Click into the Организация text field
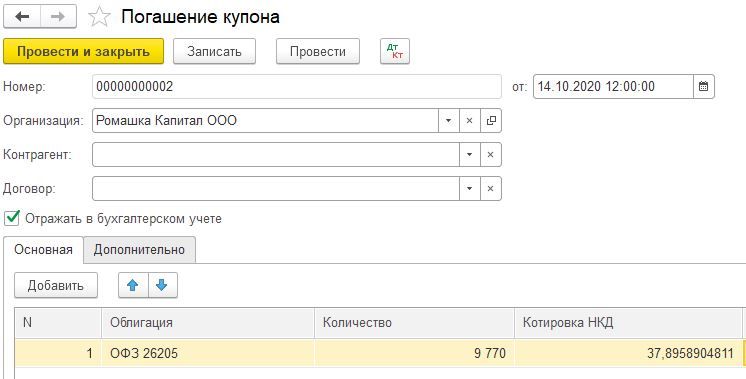 [265, 121]
